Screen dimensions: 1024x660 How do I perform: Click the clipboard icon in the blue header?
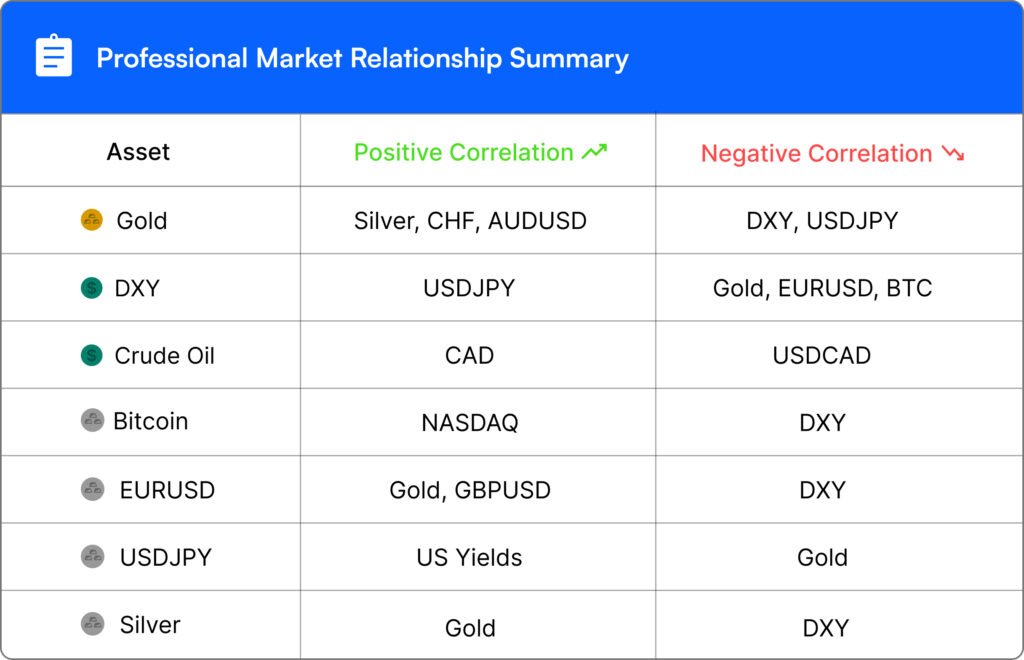point(54,56)
